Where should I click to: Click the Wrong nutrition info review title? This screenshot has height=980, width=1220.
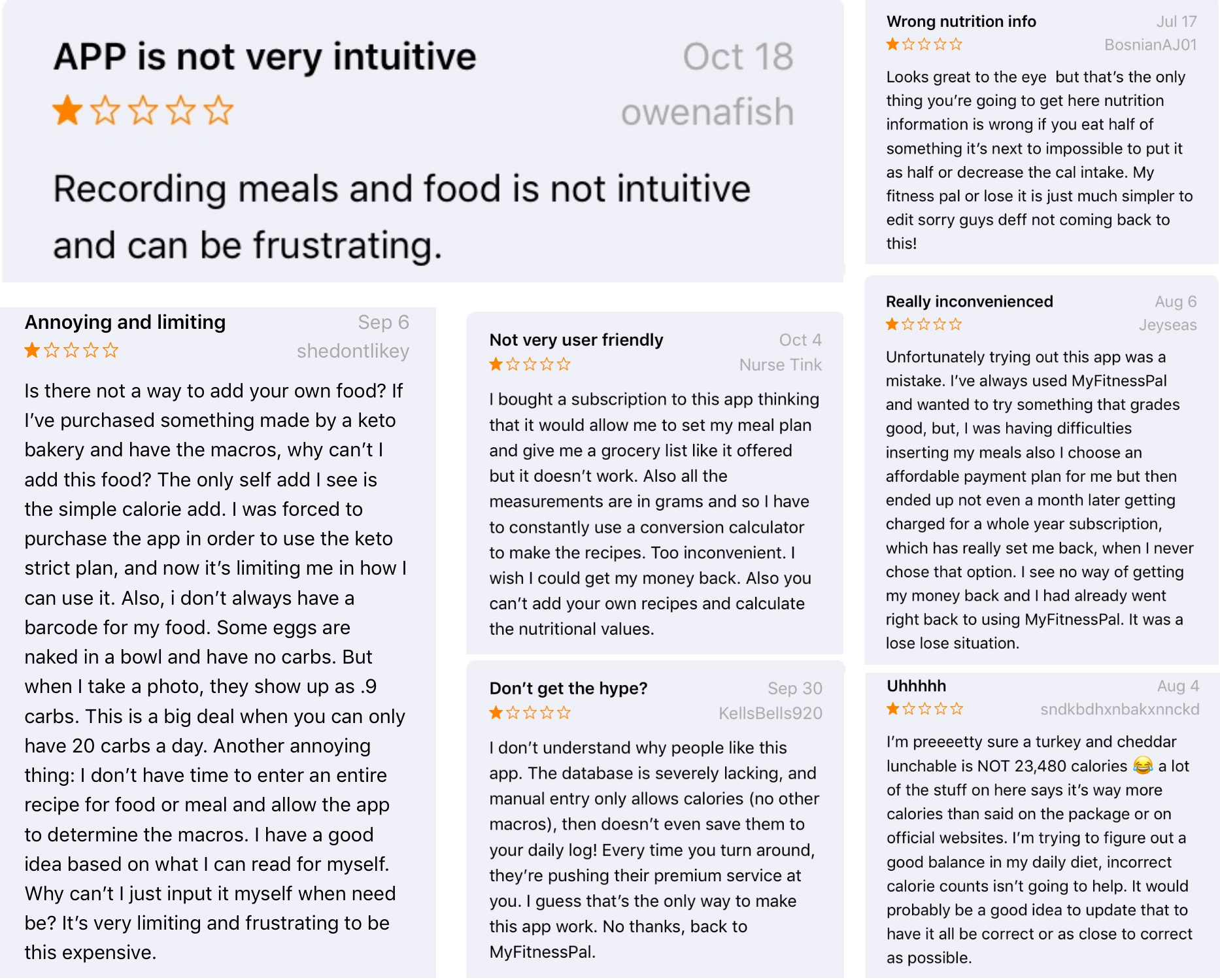(961, 22)
